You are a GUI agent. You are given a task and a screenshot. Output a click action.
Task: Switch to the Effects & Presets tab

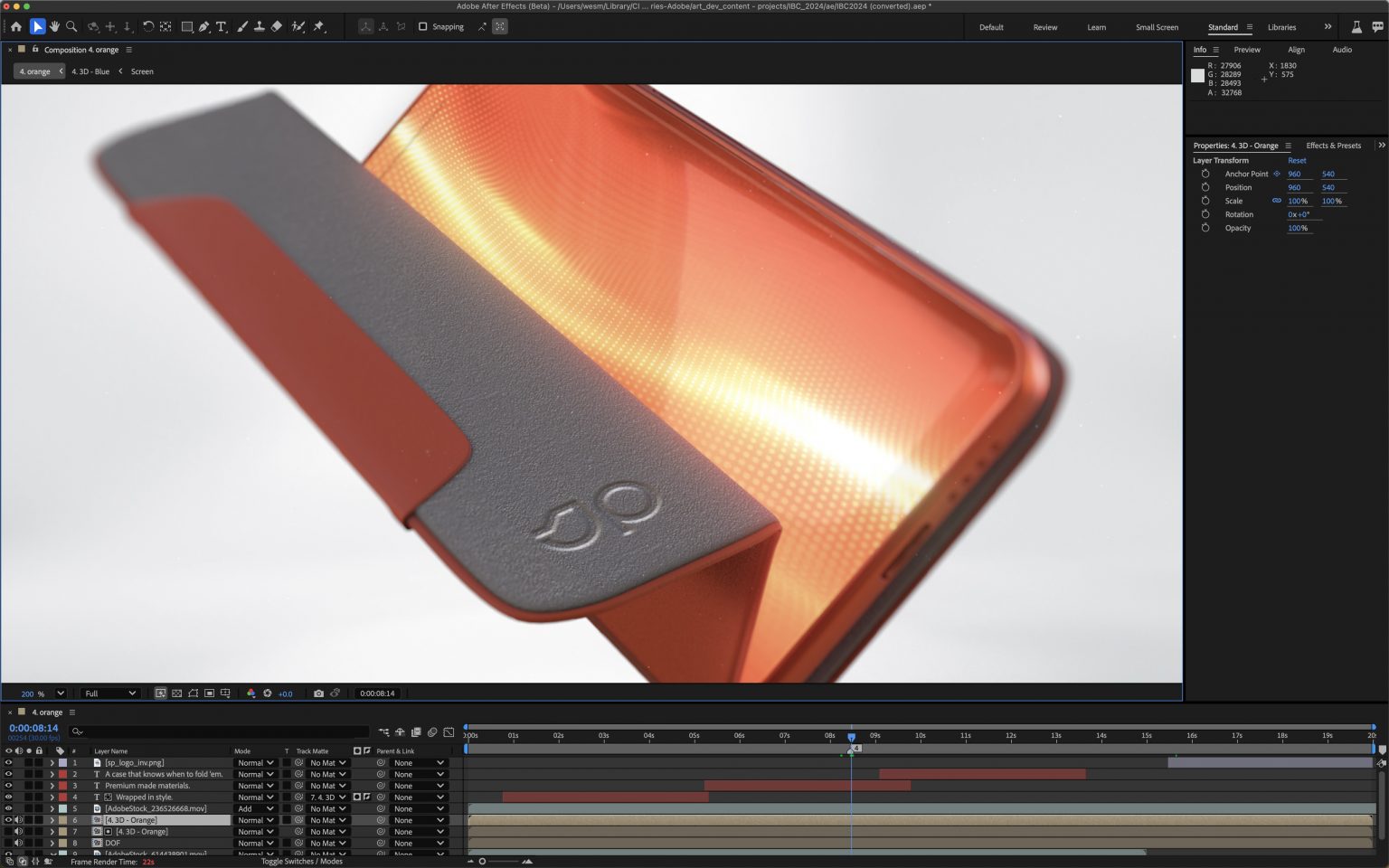(x=1333, y=145)
